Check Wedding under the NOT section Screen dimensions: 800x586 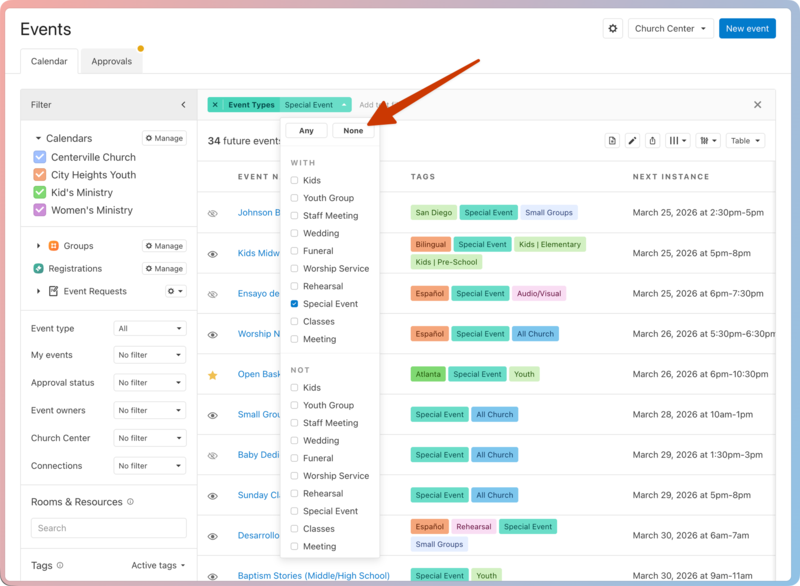coord(294,441)
